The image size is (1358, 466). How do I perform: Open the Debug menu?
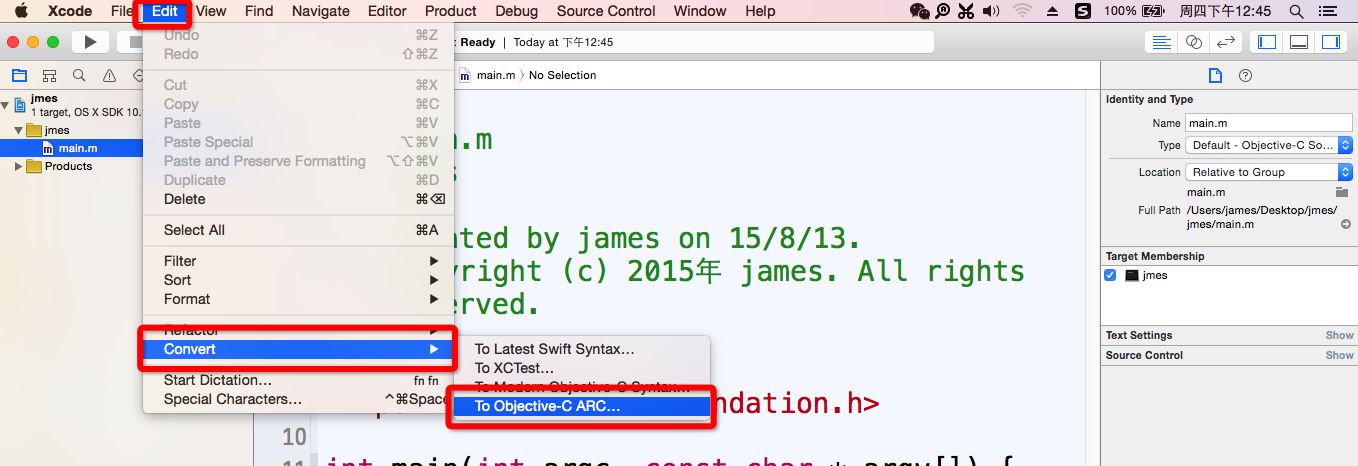click(x=516, y=11)
